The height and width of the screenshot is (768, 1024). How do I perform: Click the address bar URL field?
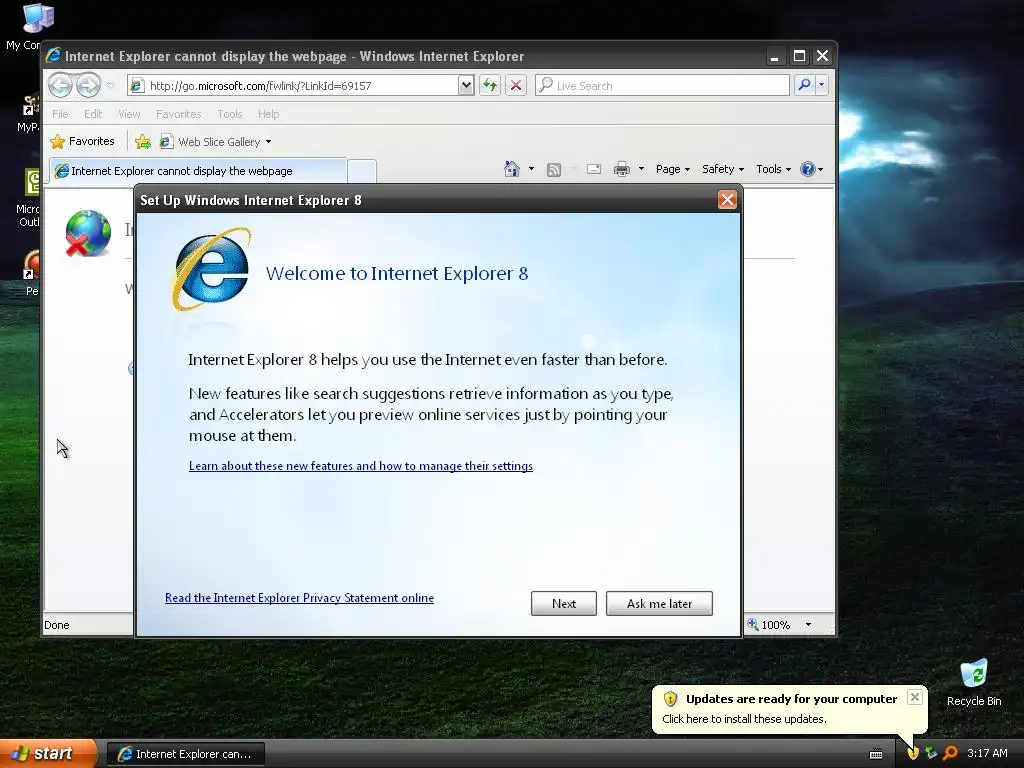point(294,86)
